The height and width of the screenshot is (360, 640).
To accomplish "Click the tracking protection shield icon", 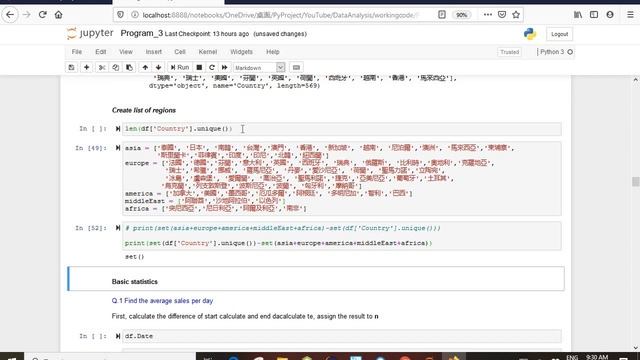I will click(120, 15).
